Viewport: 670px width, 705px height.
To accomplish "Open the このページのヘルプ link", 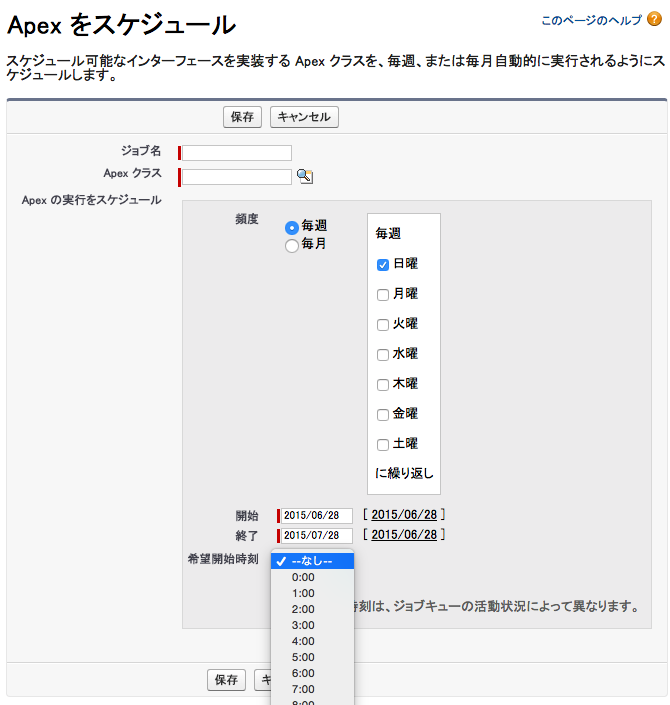I will coord(591,20).
